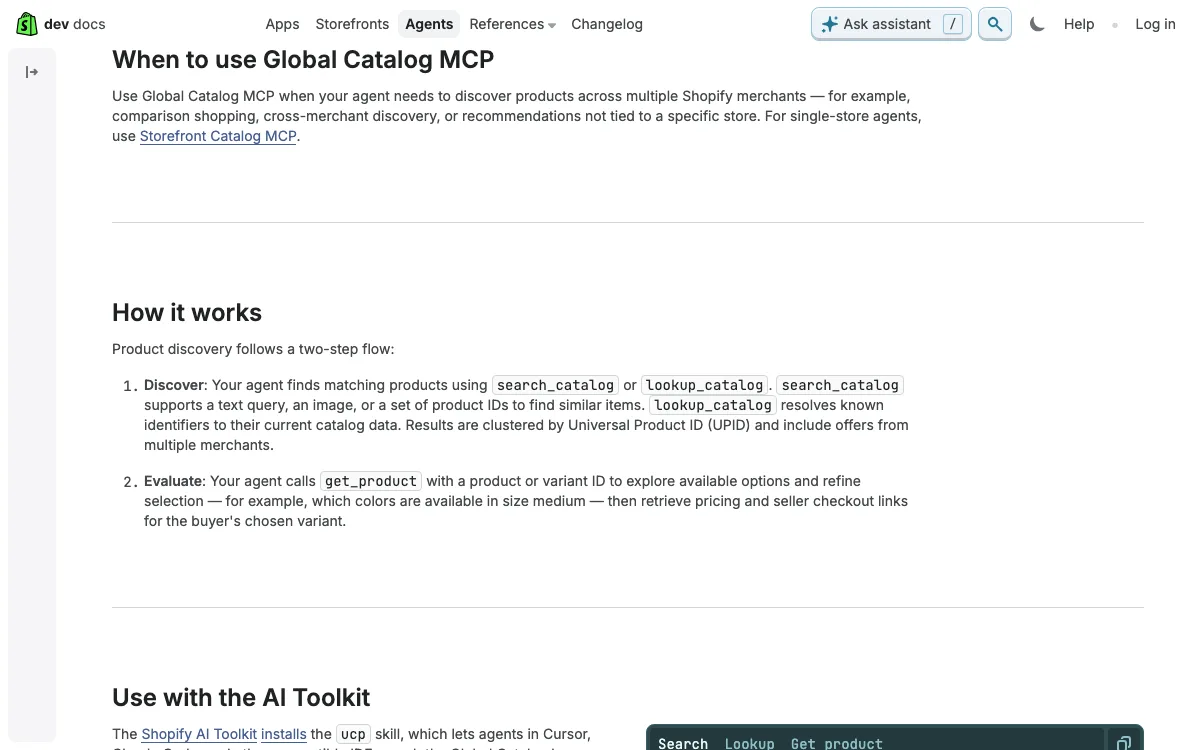Go to the Apps nav item
This screenshot has height=750, width=1200.
click(282, 24)
